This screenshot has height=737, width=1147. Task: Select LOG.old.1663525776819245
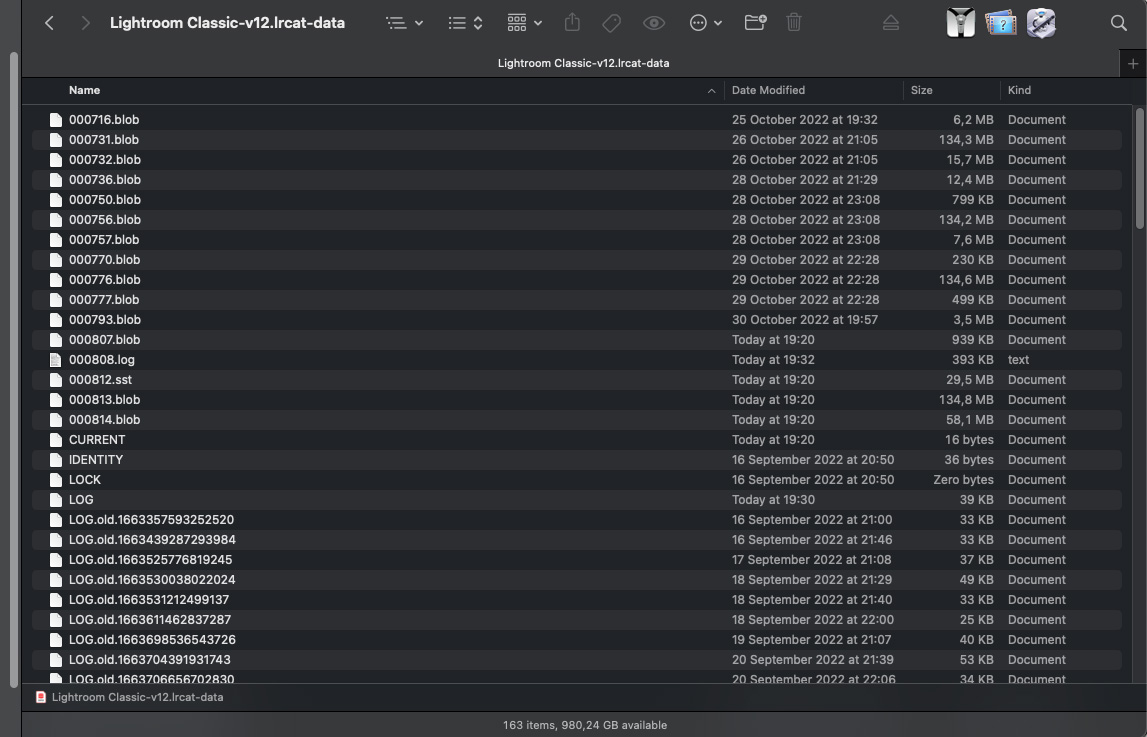click(x=577, y=559)
